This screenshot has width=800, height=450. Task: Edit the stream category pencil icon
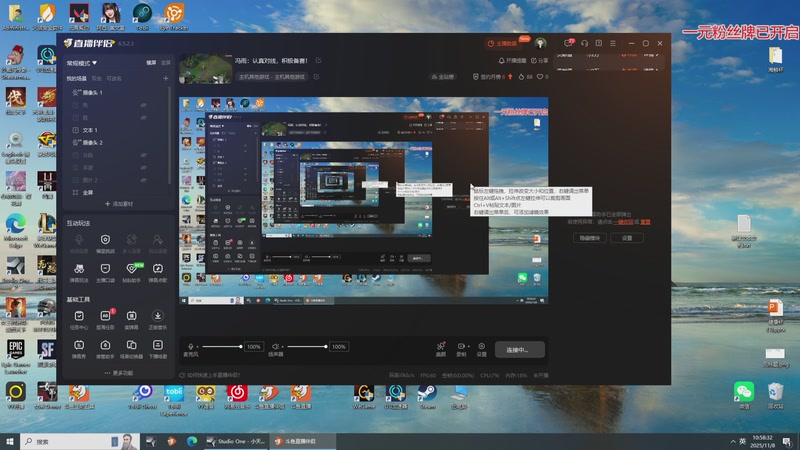316,77
